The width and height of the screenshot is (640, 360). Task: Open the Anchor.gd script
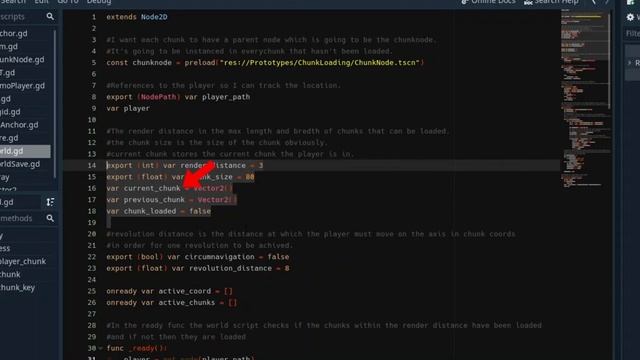19,125
